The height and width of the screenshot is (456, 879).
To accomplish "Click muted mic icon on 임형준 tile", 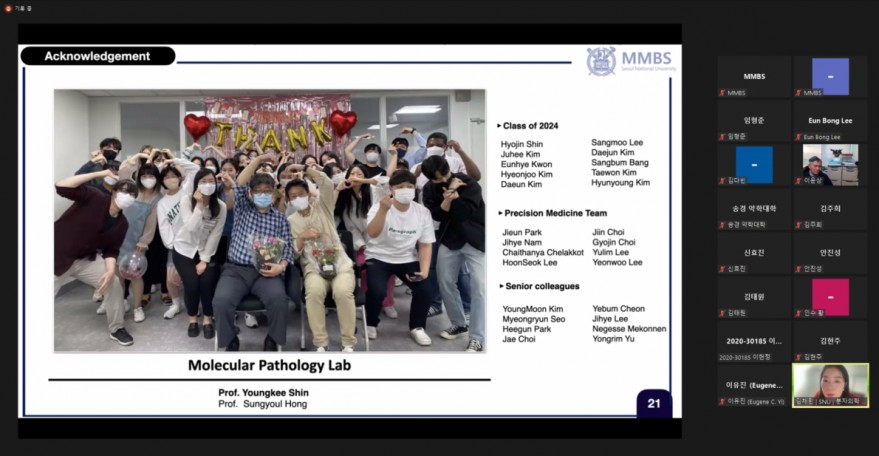I will (722, 137).
